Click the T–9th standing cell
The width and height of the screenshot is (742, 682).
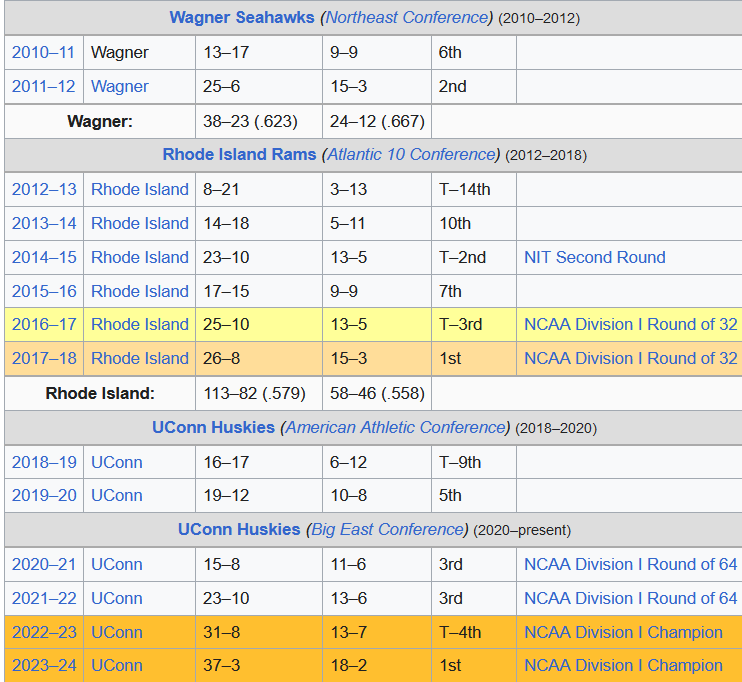tap(474, 462)
